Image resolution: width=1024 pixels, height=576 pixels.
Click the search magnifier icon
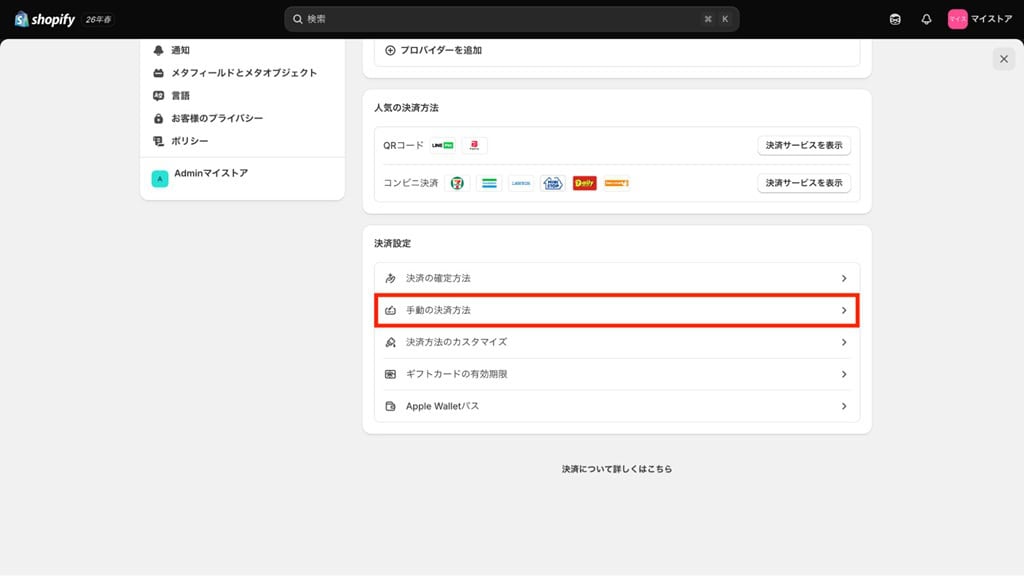click(x=297, y=19)
